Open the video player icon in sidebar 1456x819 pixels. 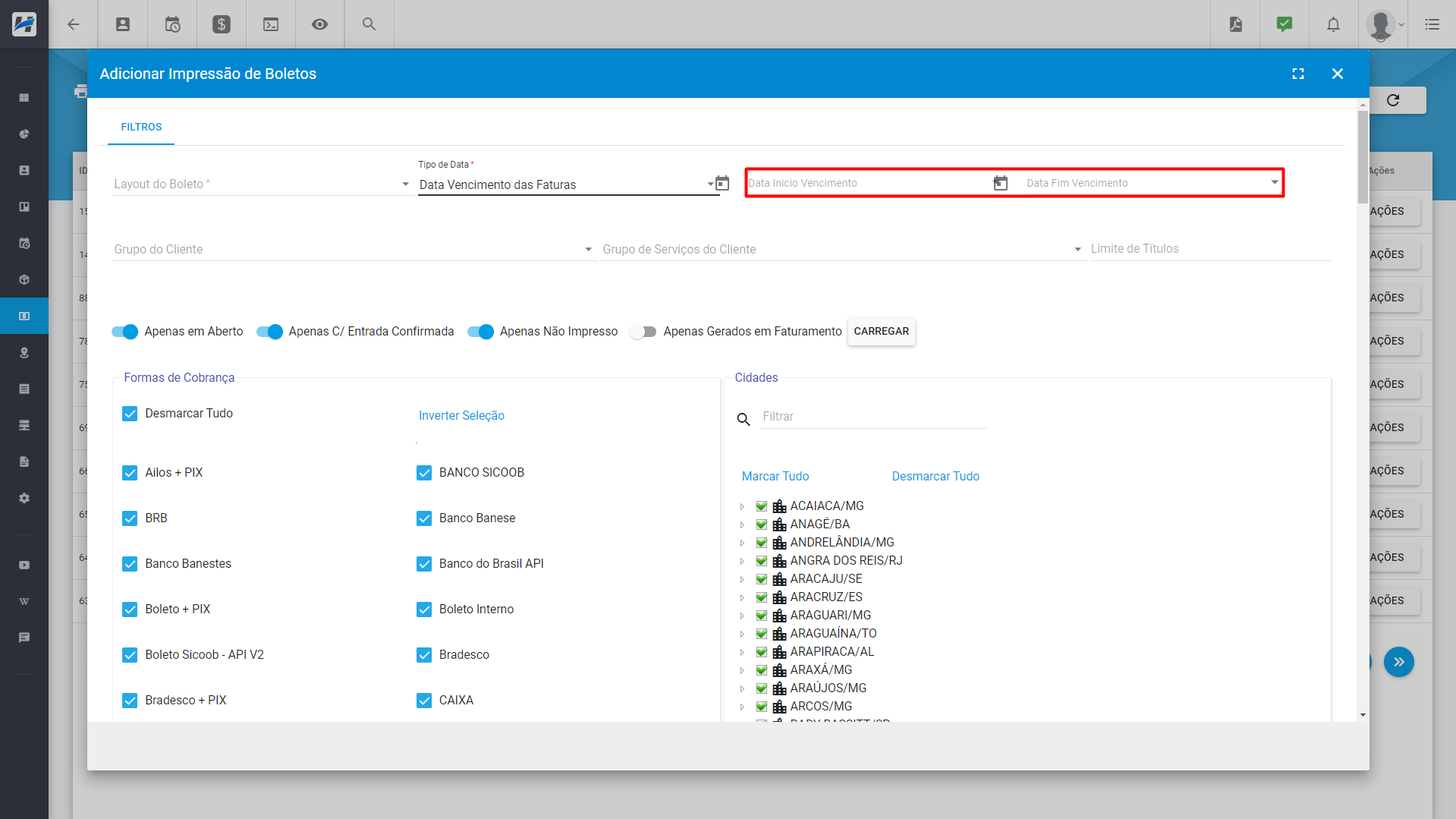24,565
